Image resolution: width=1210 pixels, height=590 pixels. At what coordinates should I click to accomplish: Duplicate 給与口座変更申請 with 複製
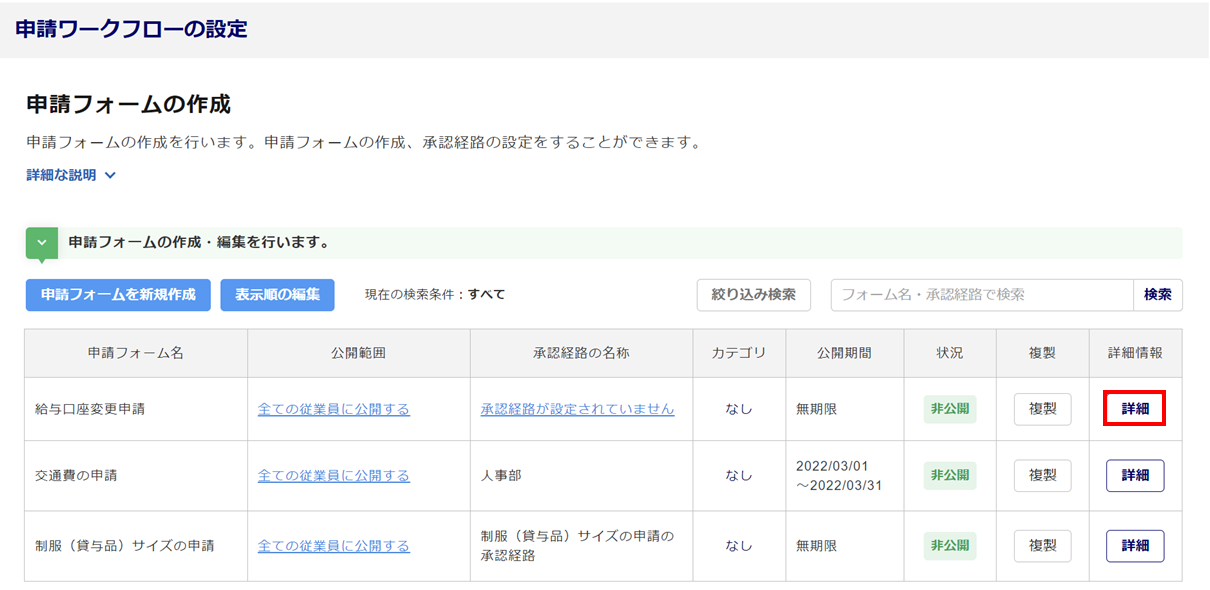click(x=1043, y=409)
